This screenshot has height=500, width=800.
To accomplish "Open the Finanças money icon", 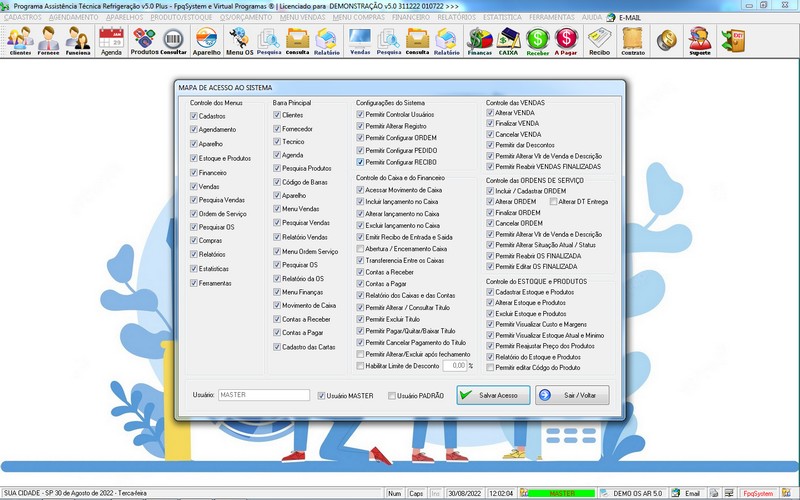I will click(x=480, y=41).
